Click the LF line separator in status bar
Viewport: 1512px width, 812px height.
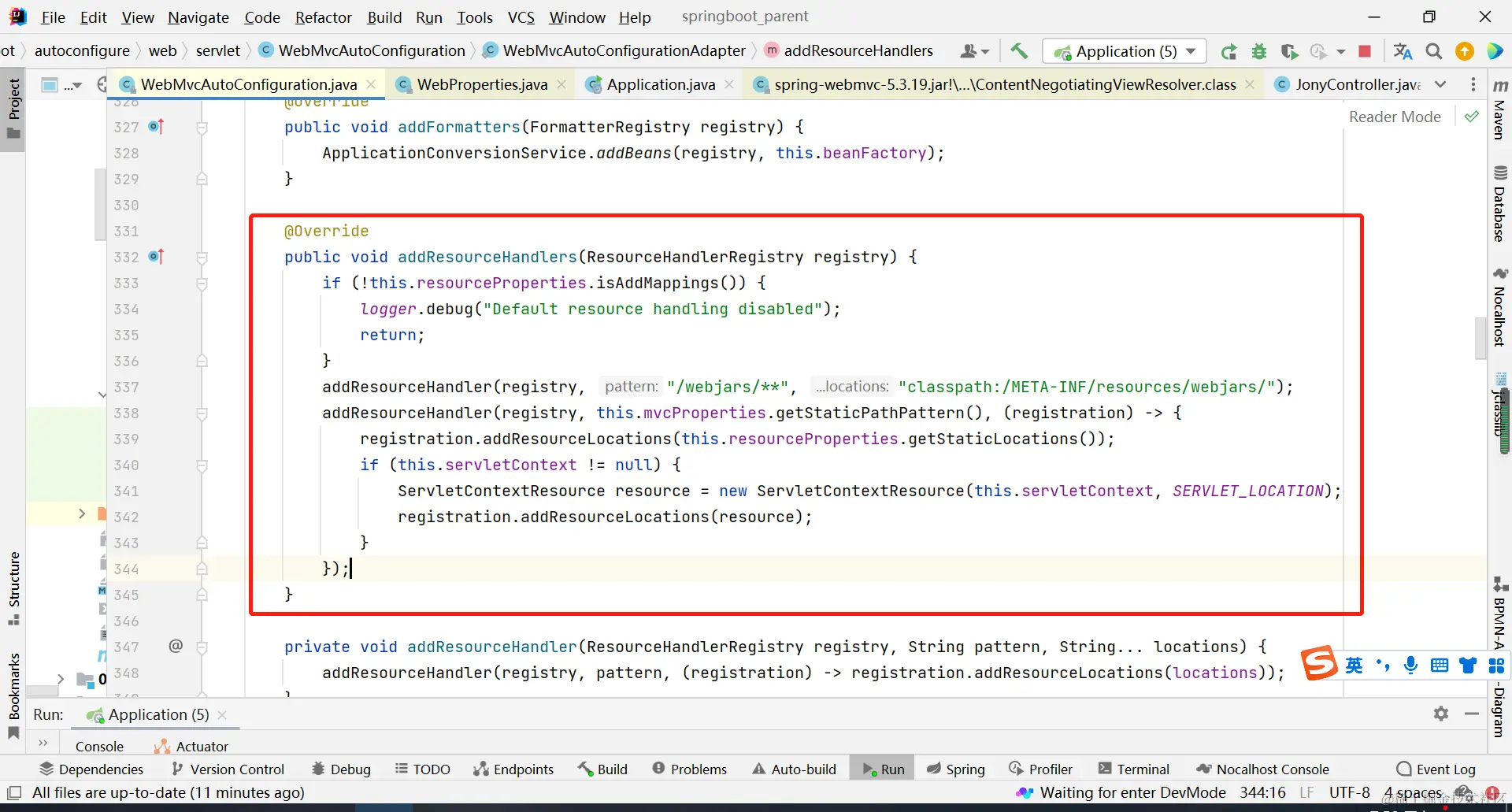[1306, 792]
